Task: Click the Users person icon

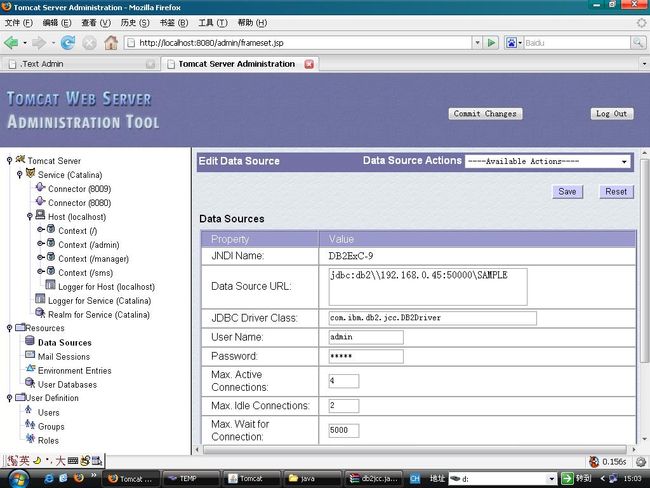Action: (29, 410)
